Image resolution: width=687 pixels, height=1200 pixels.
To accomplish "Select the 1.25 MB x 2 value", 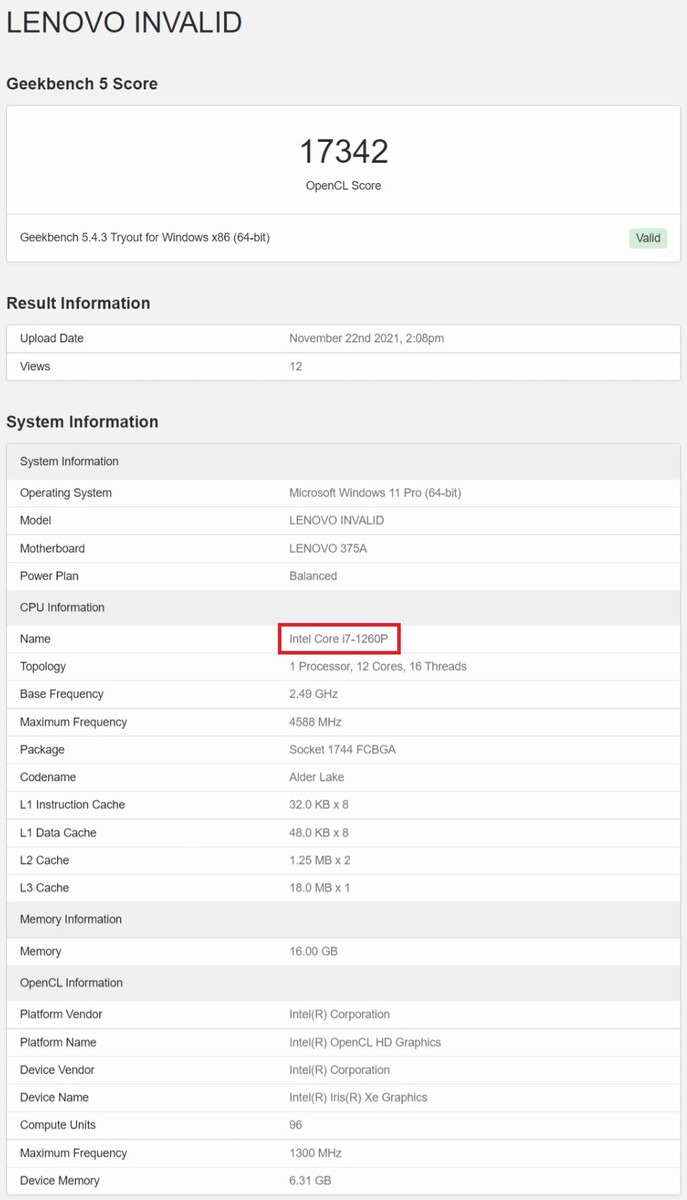I will pyautogui.click(x=320, y=860).
